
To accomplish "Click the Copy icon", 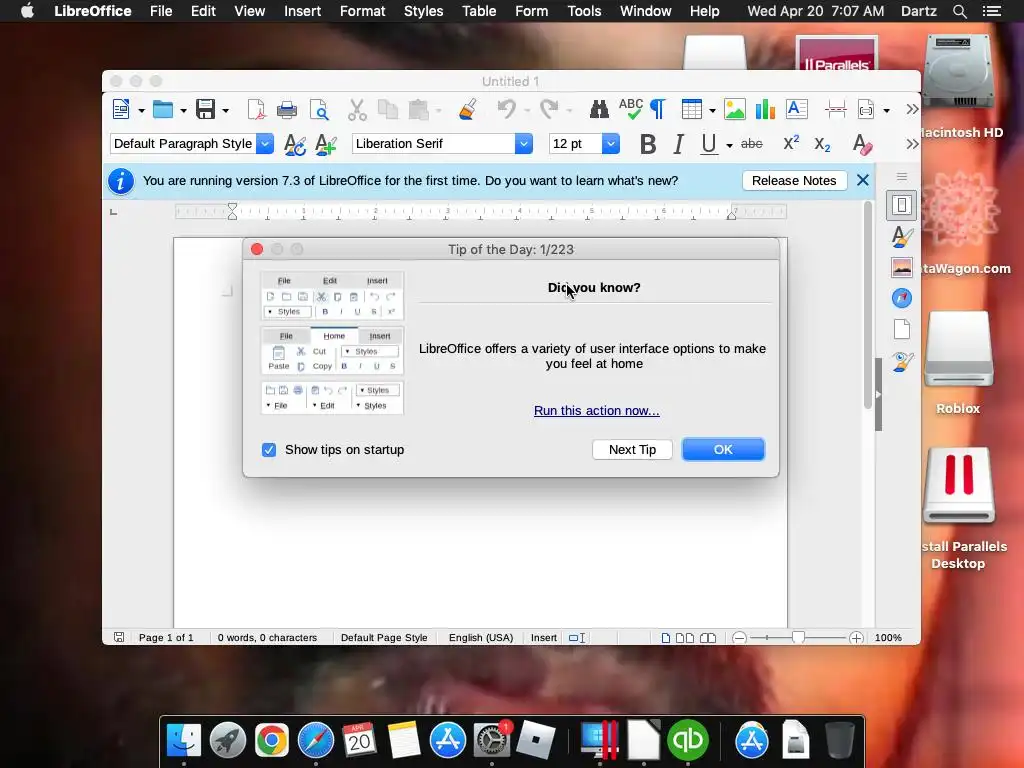I will tap(388, 109).
